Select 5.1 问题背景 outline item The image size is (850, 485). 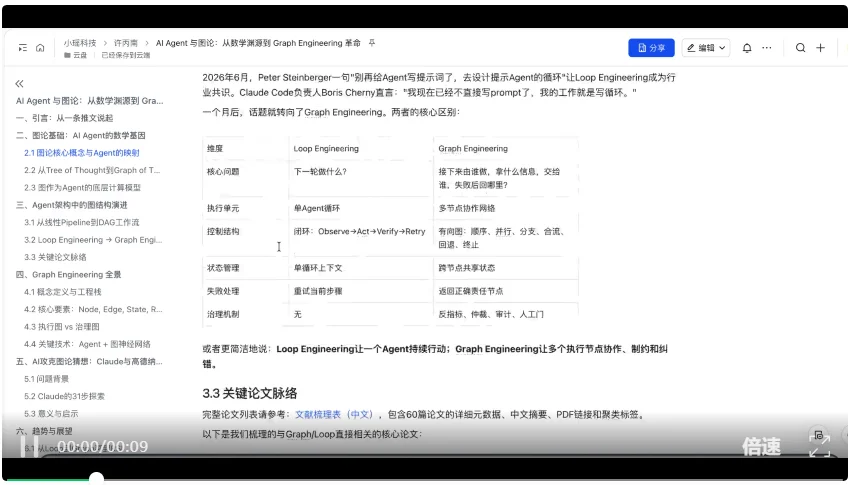[47, 378]
